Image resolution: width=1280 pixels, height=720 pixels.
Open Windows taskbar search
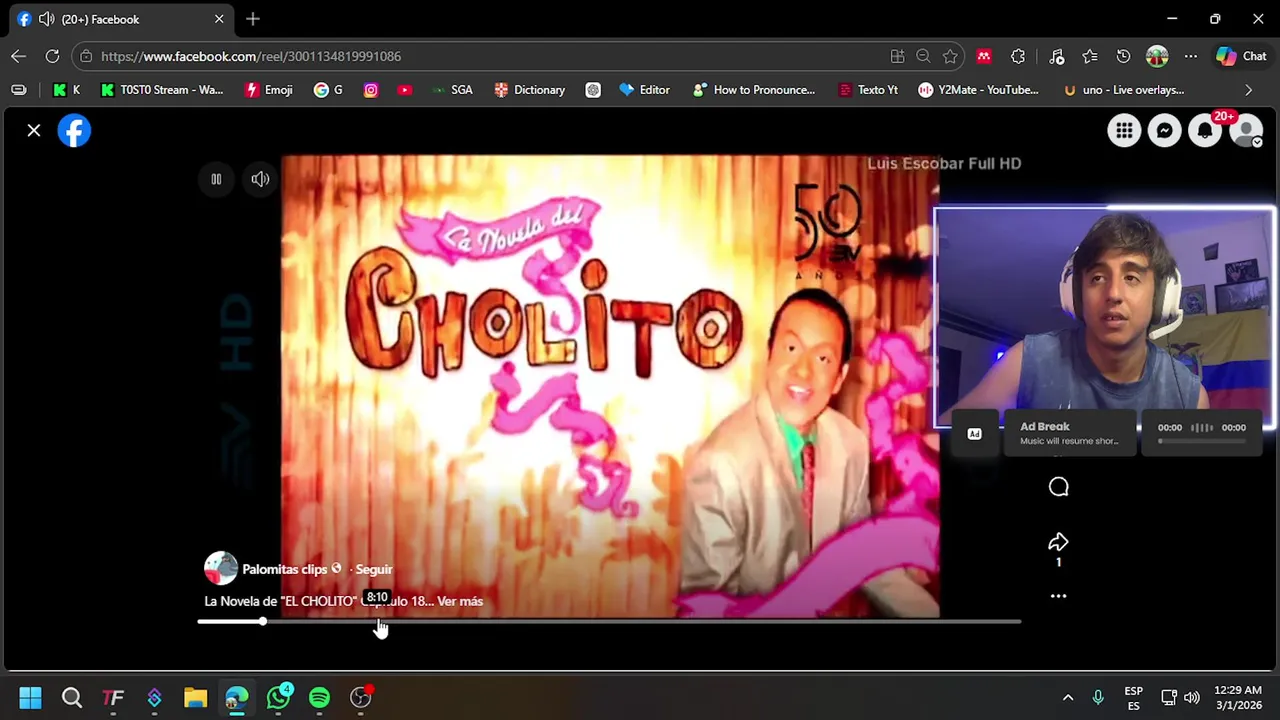tap(72, 697)
